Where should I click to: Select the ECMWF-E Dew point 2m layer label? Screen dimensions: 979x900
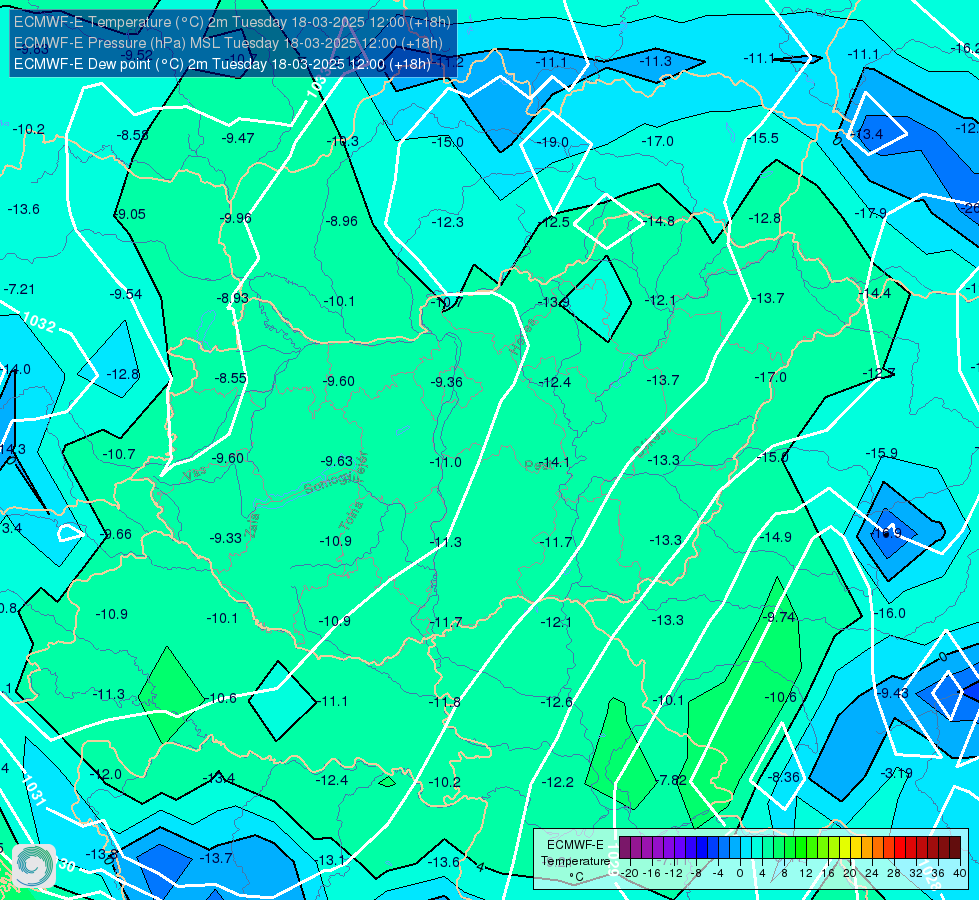[x=222, y=64]
